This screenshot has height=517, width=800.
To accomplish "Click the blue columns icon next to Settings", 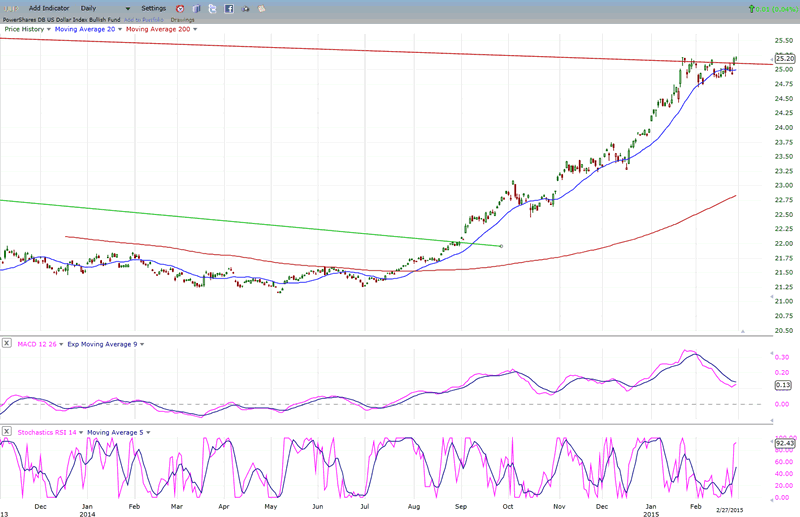I will tap(196, 8).
